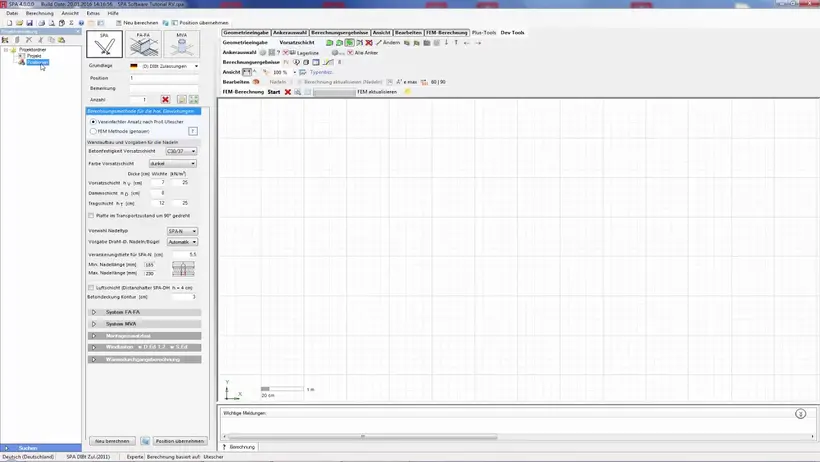The image size is (820, 462).
Task: Click the yellow icon after FEM aktualisieren
Action: coord(407,92)
